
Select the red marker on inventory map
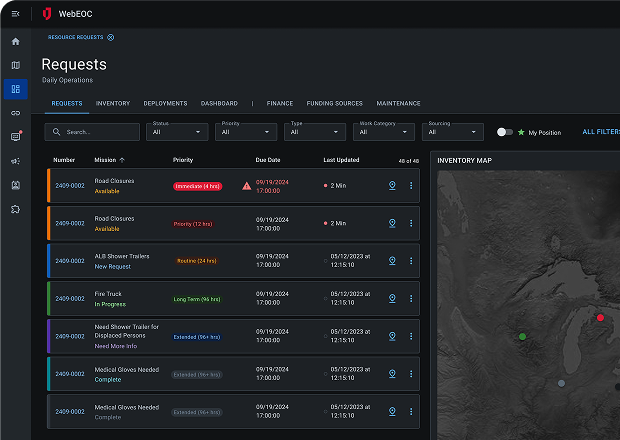coord(600,317)
